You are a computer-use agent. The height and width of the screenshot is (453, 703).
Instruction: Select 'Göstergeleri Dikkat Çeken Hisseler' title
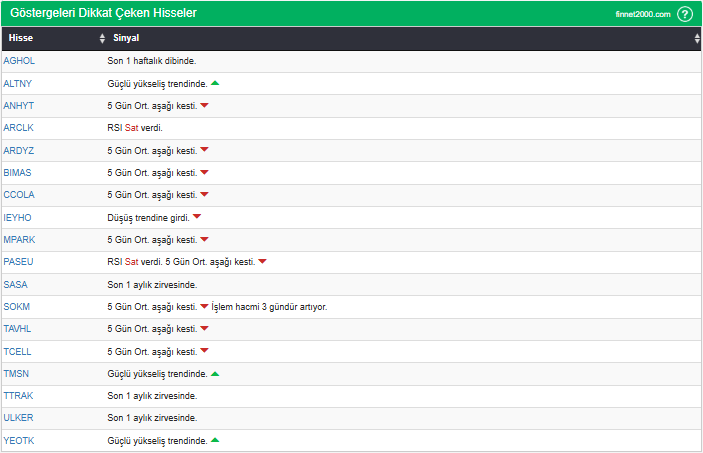pyautogui.click(x=104, y=13)
